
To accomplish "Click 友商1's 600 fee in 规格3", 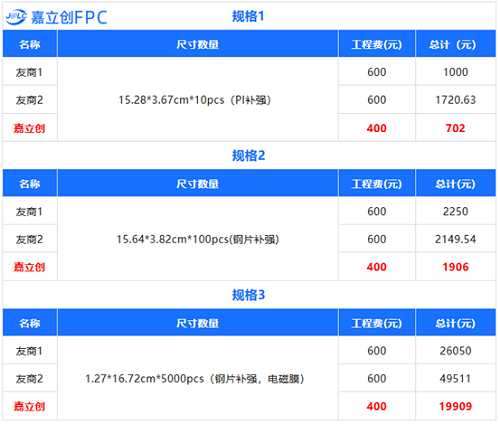I will pos(377,351).
